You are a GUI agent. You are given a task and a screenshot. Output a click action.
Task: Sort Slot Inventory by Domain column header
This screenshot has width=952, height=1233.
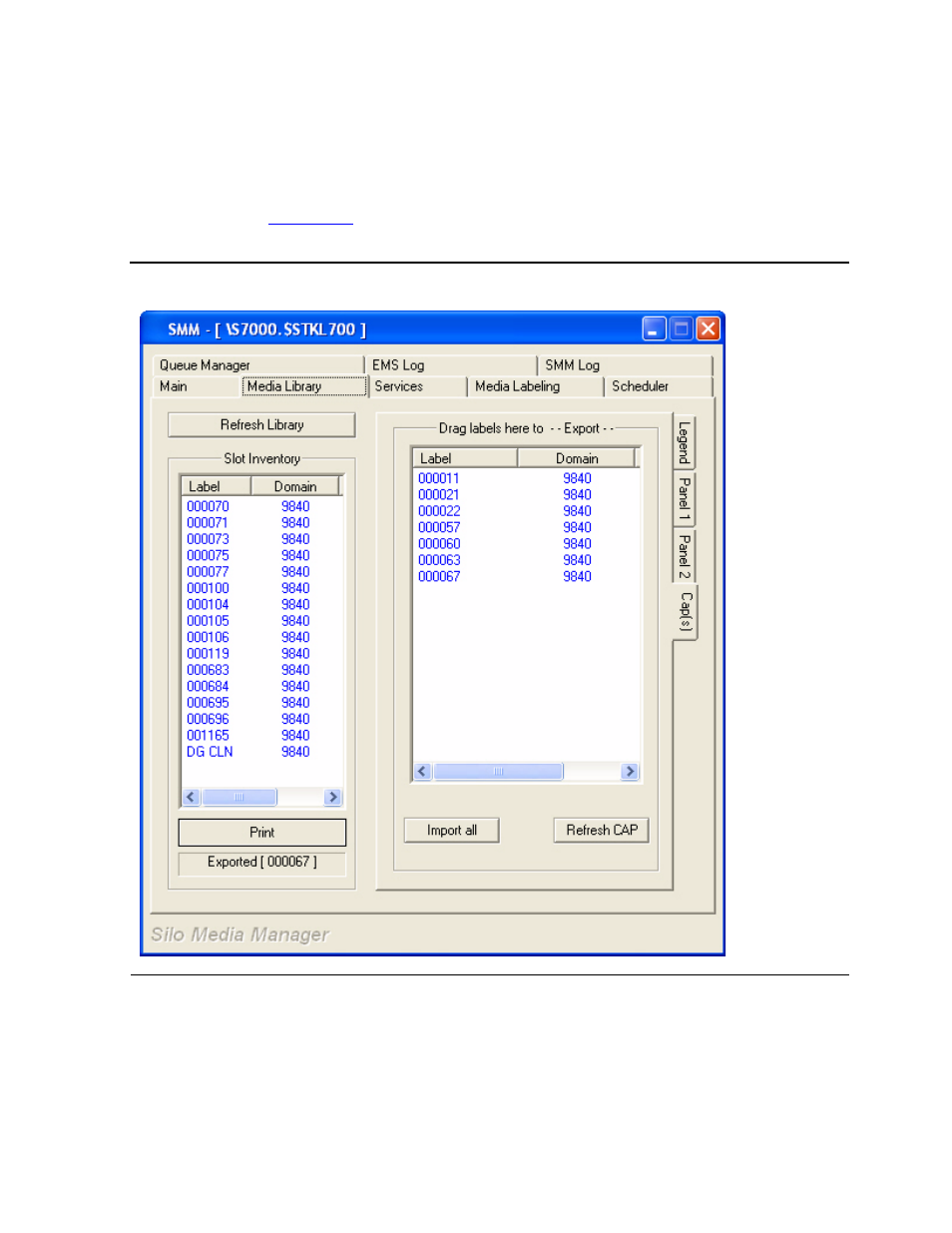click(294, 486)
